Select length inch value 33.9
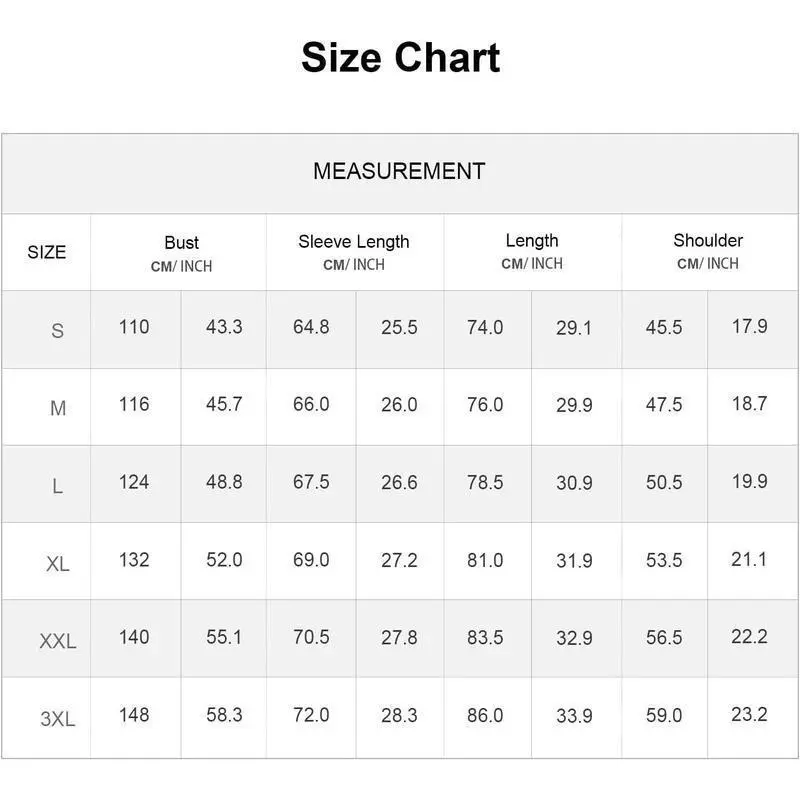Image resolution: width=800 pixels, height=800 pixels. (574, 716)
